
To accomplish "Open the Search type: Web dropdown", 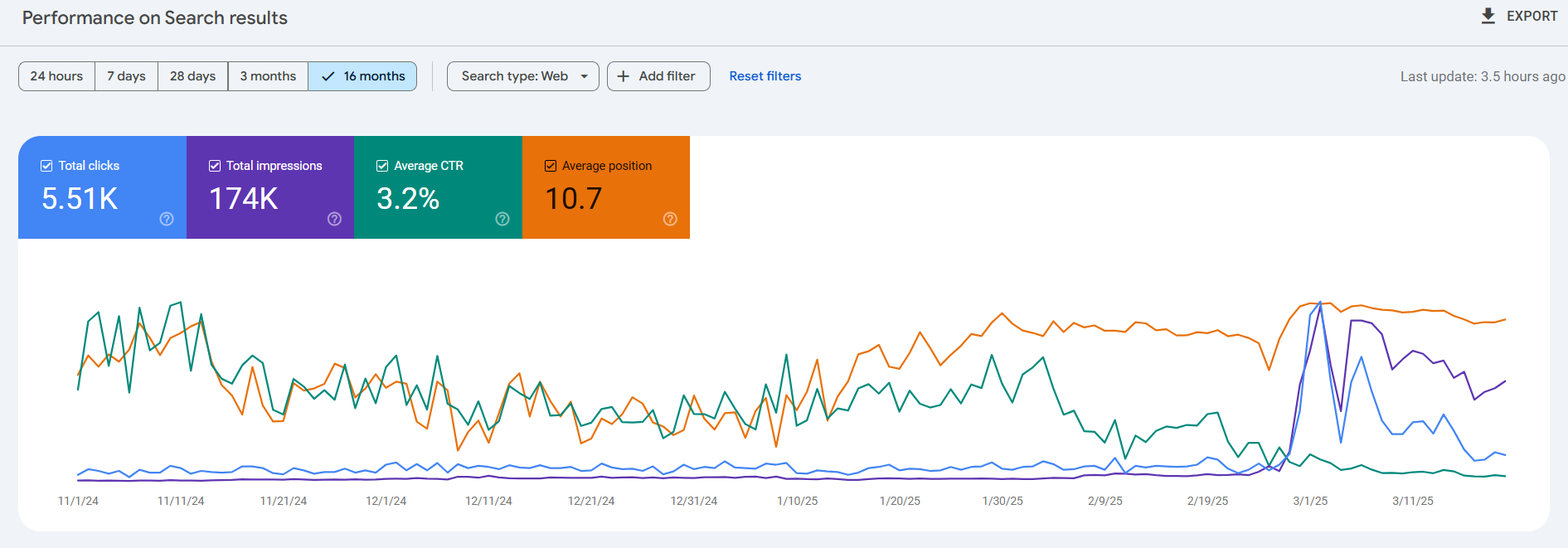I will coord(522,76).
